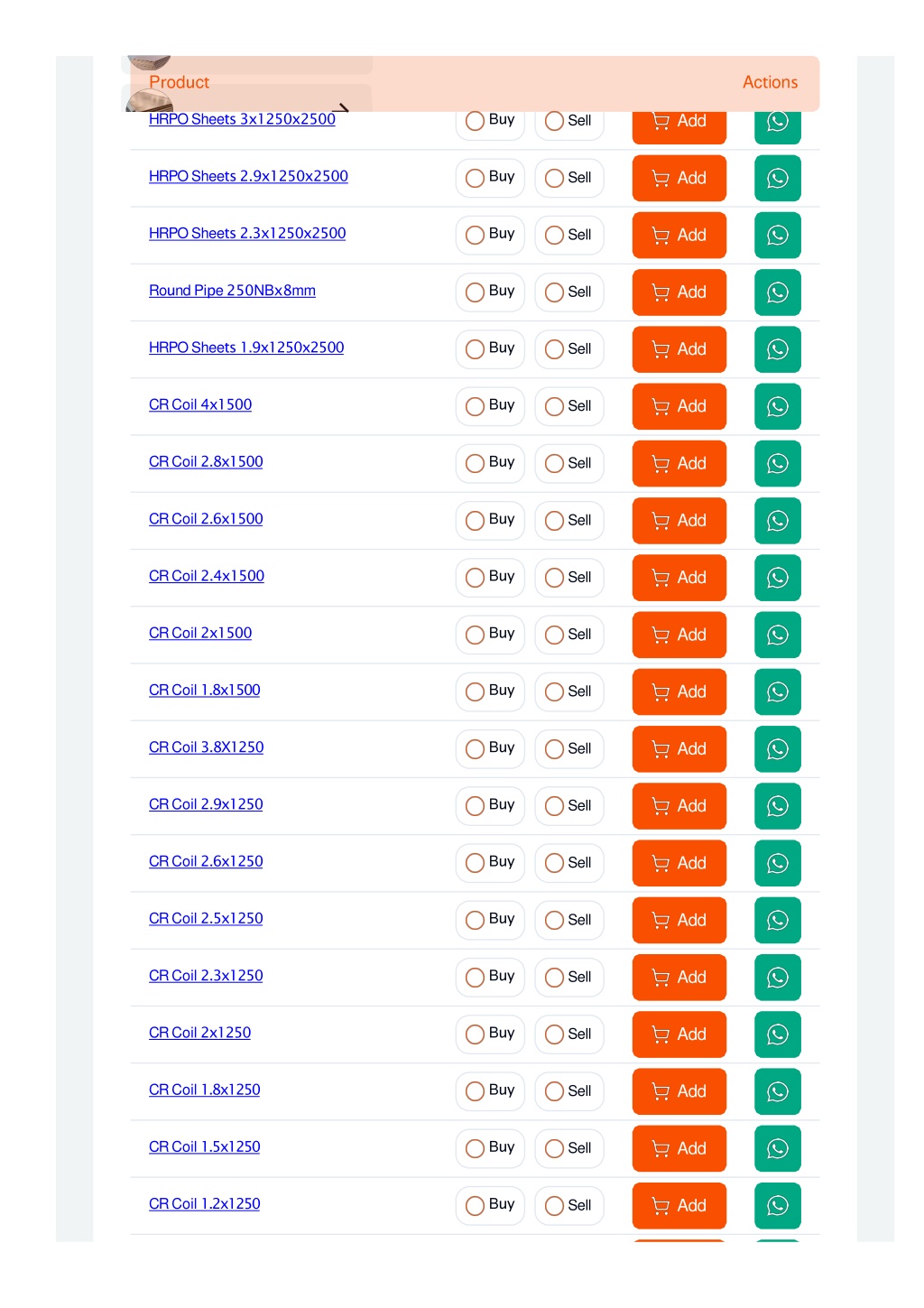Open WhatsApp for CR Coil 2x1500

[x=777, y=635]
